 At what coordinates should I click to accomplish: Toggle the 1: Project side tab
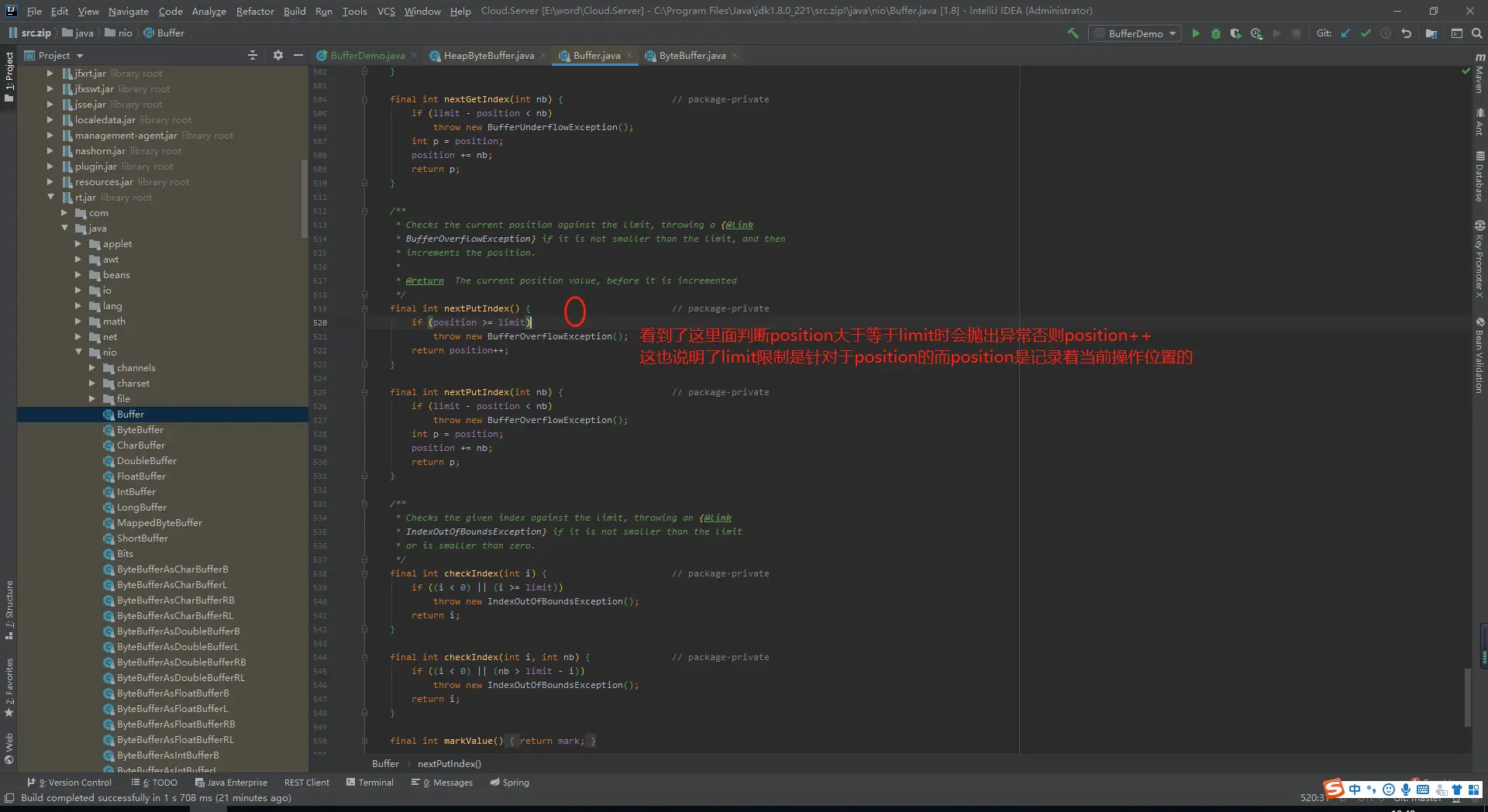point(9,77)
